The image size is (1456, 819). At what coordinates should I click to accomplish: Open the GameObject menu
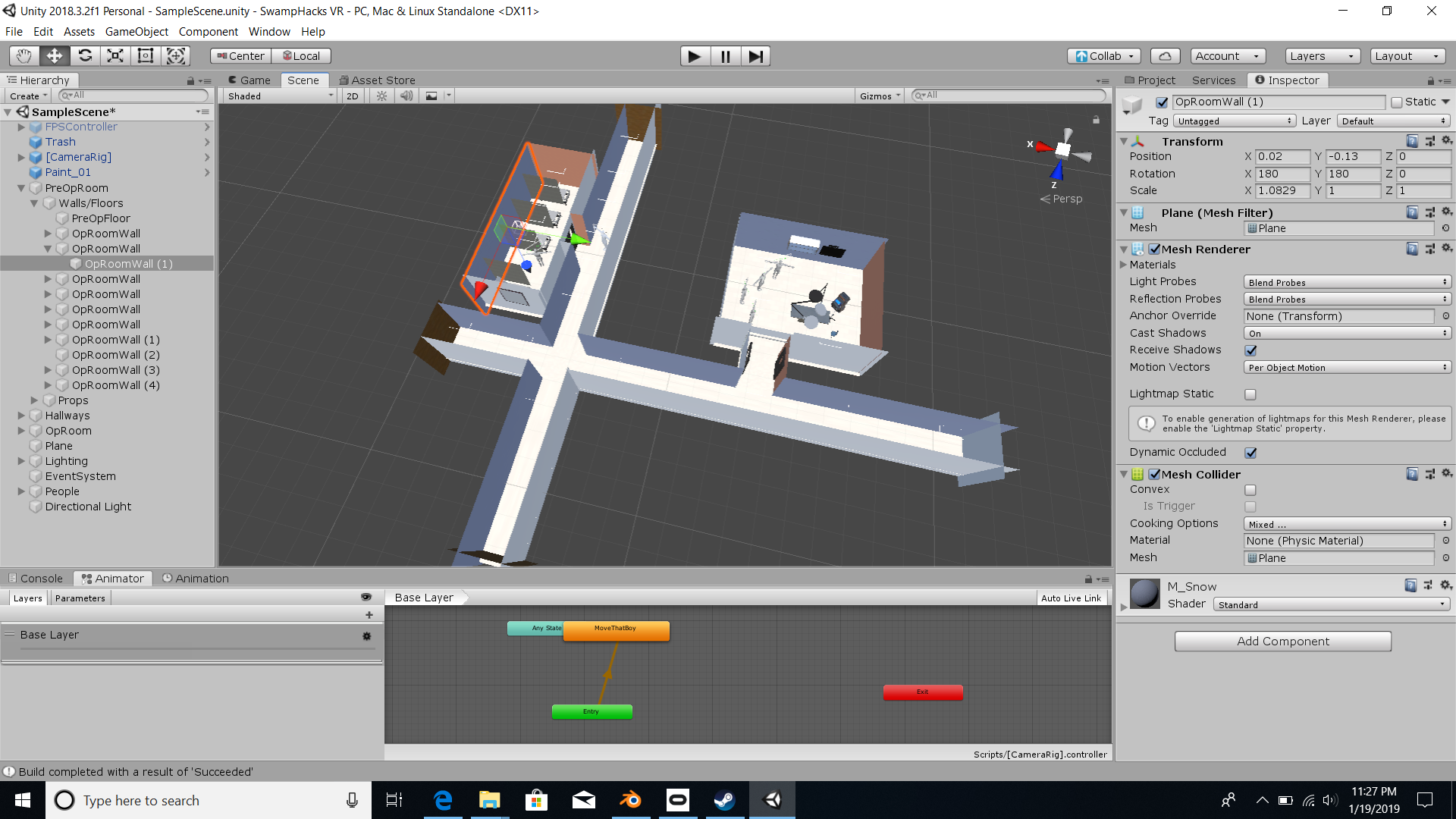136,32
